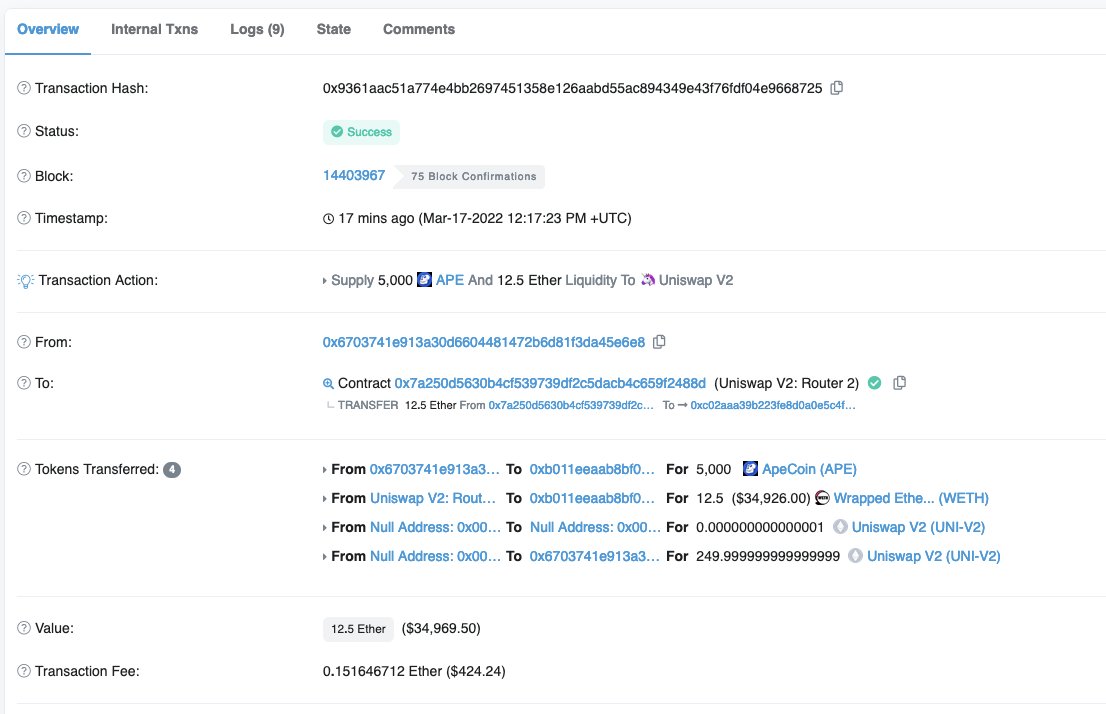Click the Tokens Transferred count badge 4
The width and height of the screenshot is (1106, 714).
pyautogui.click(x=172, y=469)
